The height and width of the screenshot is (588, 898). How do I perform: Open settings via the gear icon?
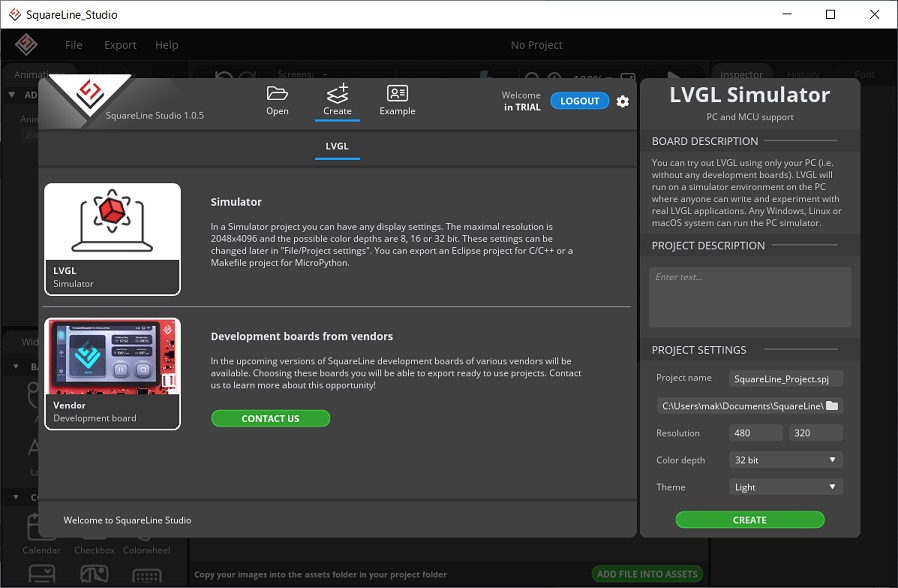point(623,101)
